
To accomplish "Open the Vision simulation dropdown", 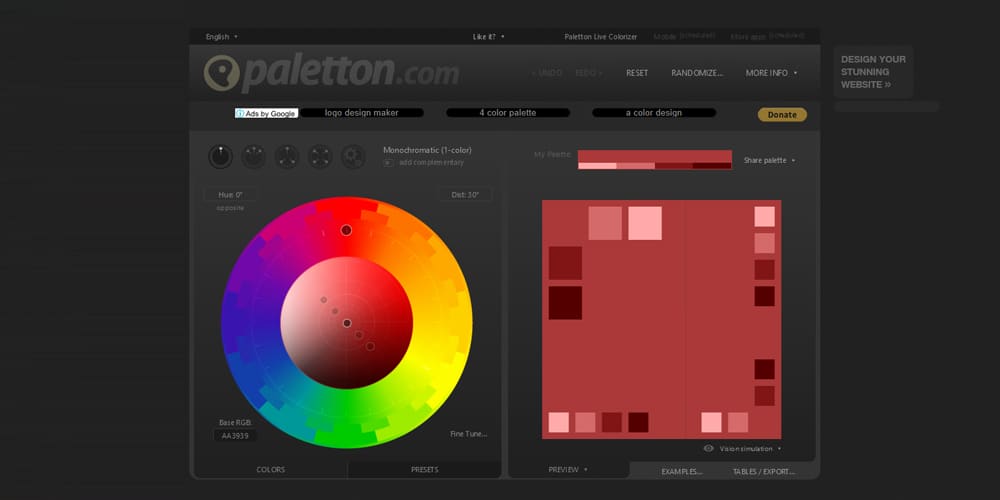I will click(750, 449).
